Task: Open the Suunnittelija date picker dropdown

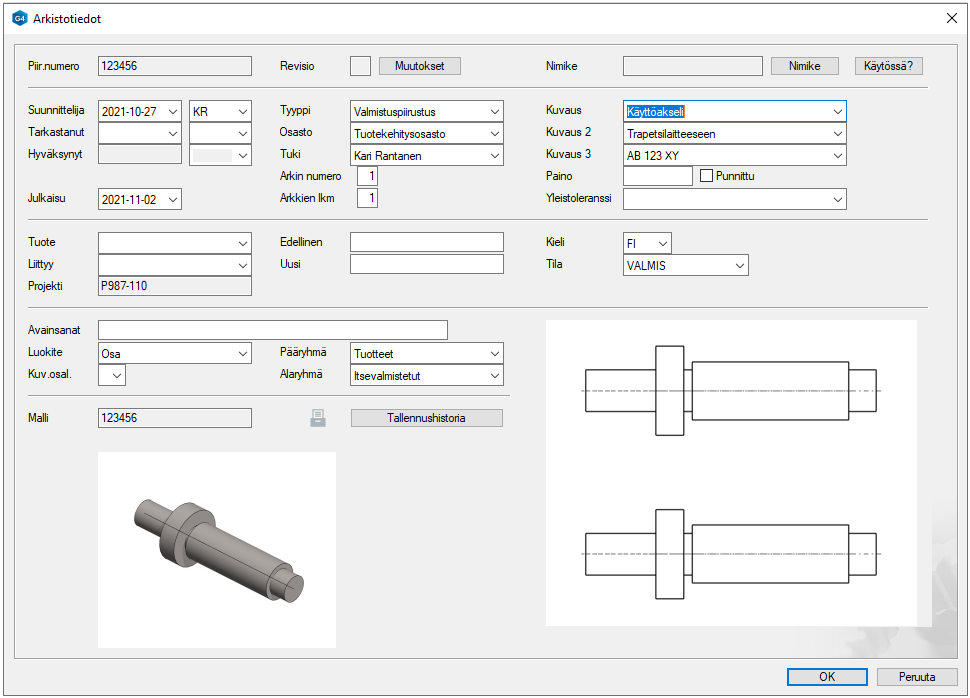Action: 173,112
